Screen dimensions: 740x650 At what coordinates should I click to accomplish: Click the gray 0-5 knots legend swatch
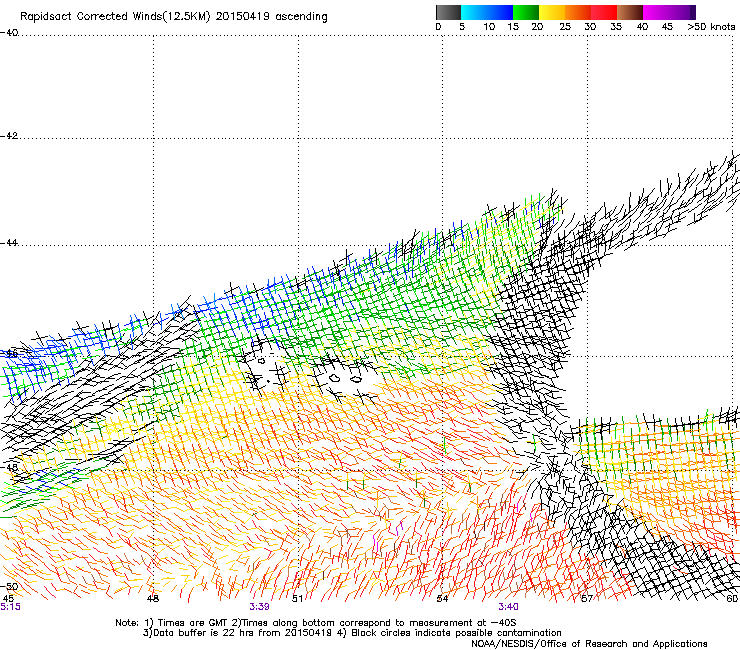tap(448, 12)
